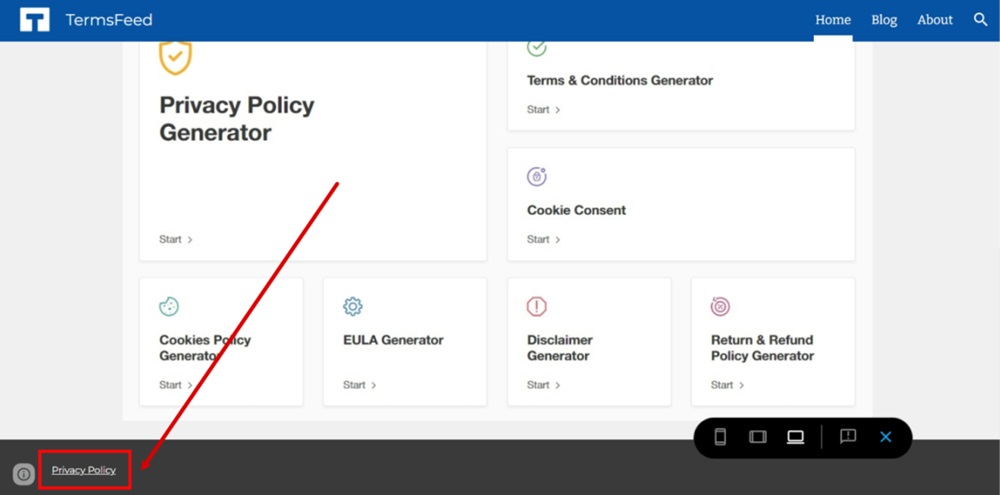Click the Return & Refund icon
This screenshot has height=495, width=1000.
pyautogui.click(x=721, y=306)
